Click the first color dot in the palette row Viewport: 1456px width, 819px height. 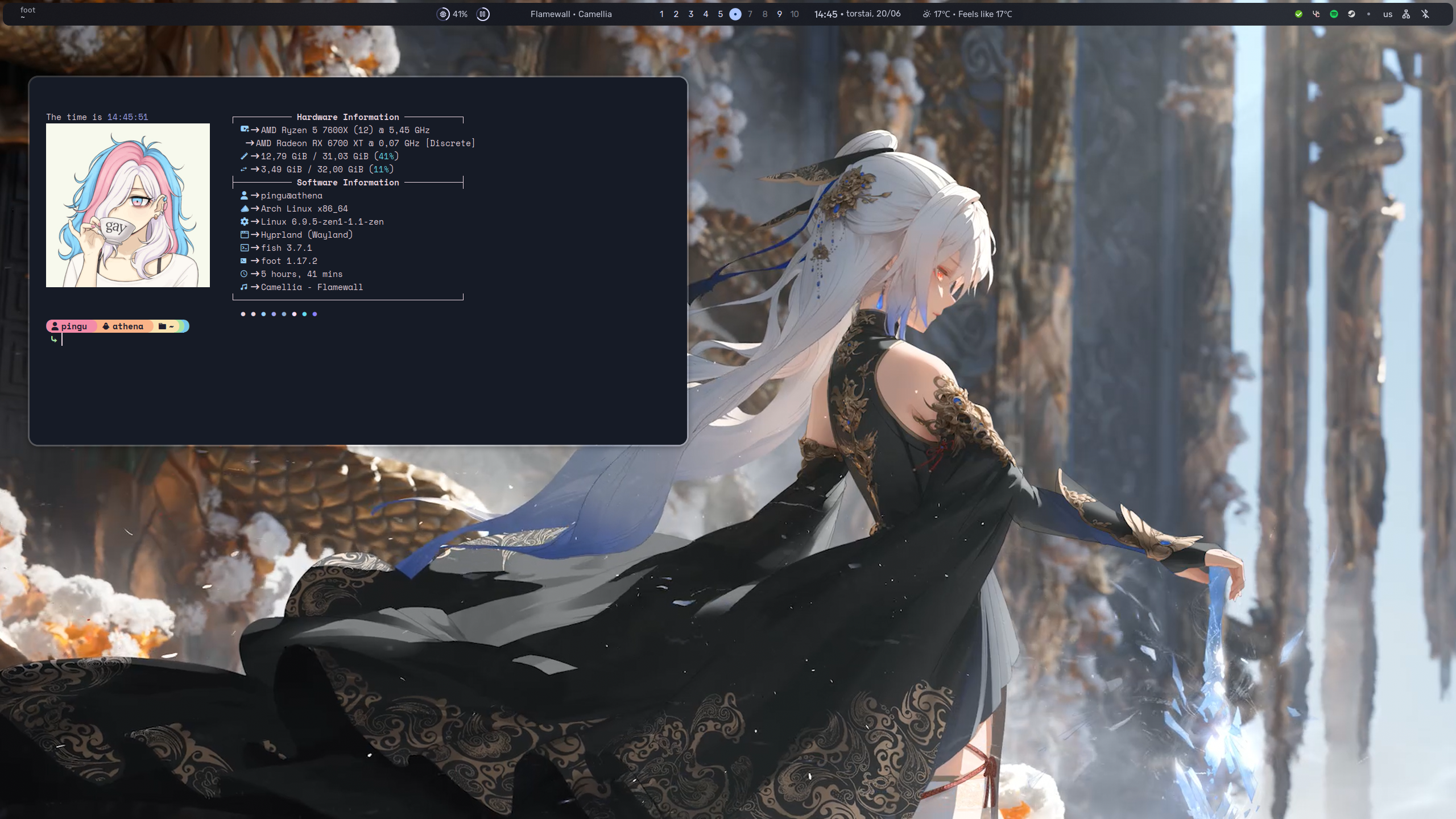pyautogui.click(x=243, y=314)
